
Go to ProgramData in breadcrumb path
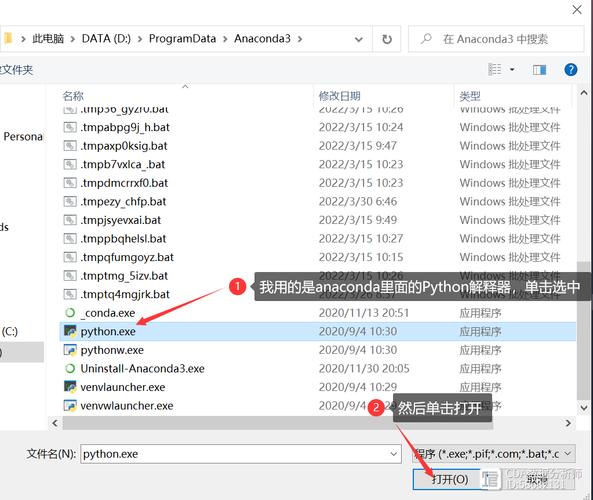(x=182, y=39)
